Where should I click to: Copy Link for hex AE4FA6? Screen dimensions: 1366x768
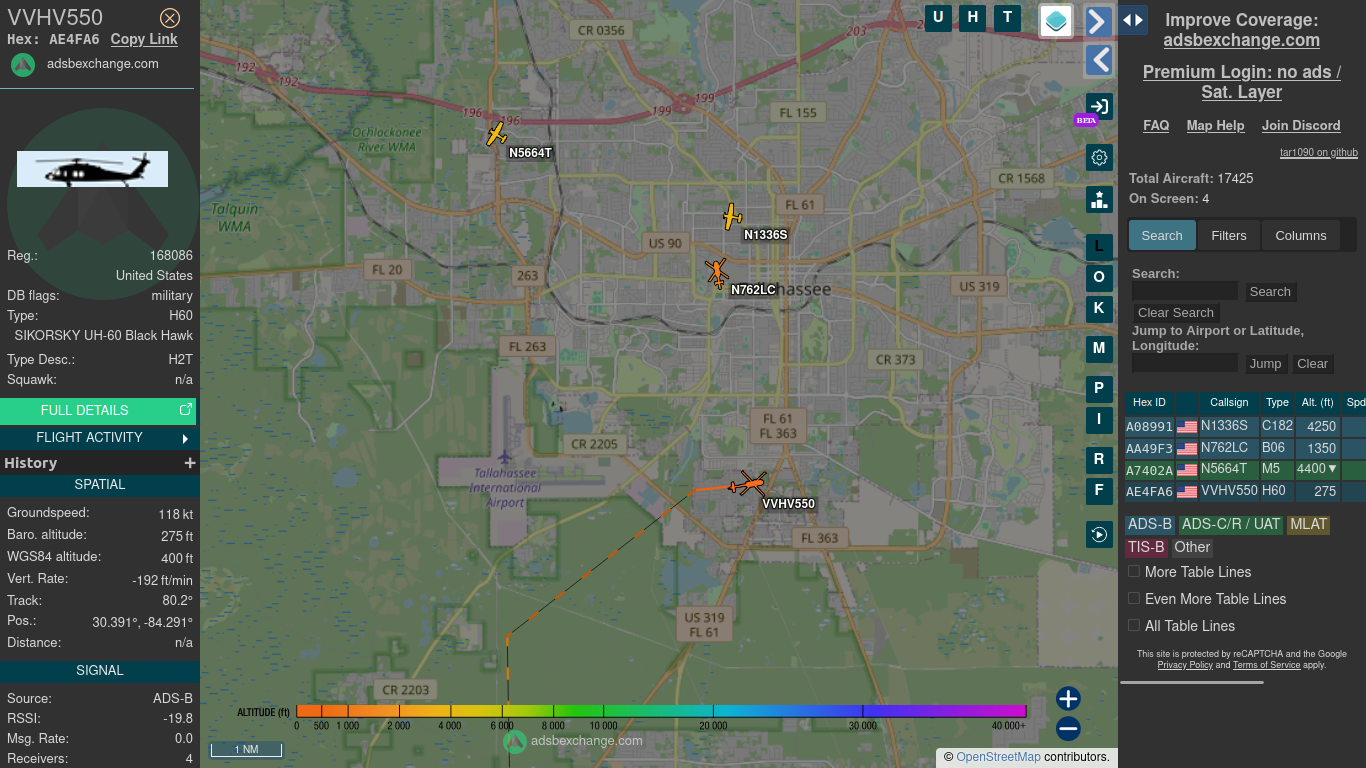144,39
